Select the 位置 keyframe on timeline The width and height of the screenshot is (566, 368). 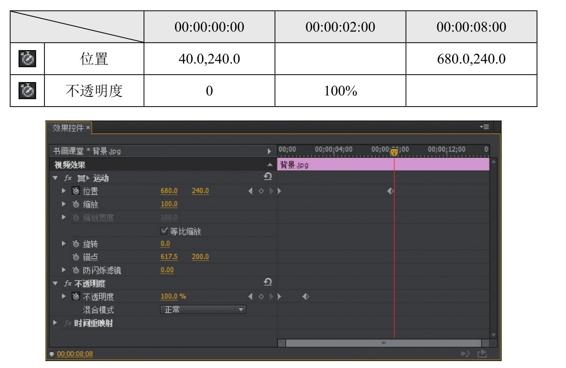coord(390,191)
